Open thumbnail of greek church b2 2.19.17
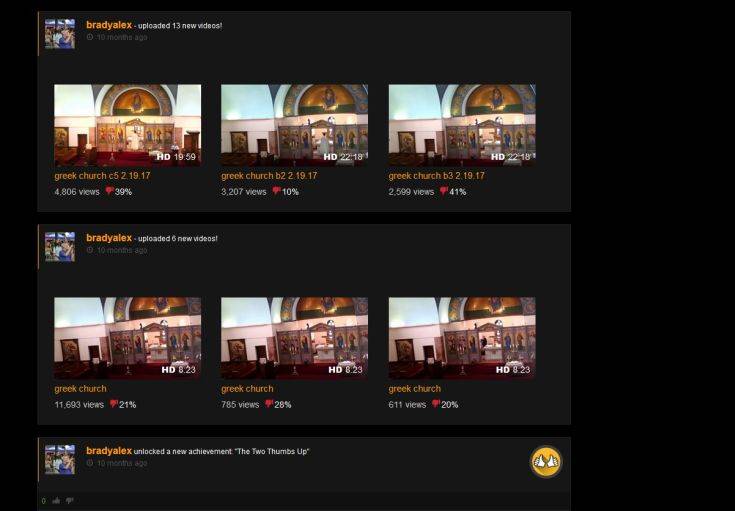Image resolution: width=735 pixels, height=511 pixels. (294, 124)
